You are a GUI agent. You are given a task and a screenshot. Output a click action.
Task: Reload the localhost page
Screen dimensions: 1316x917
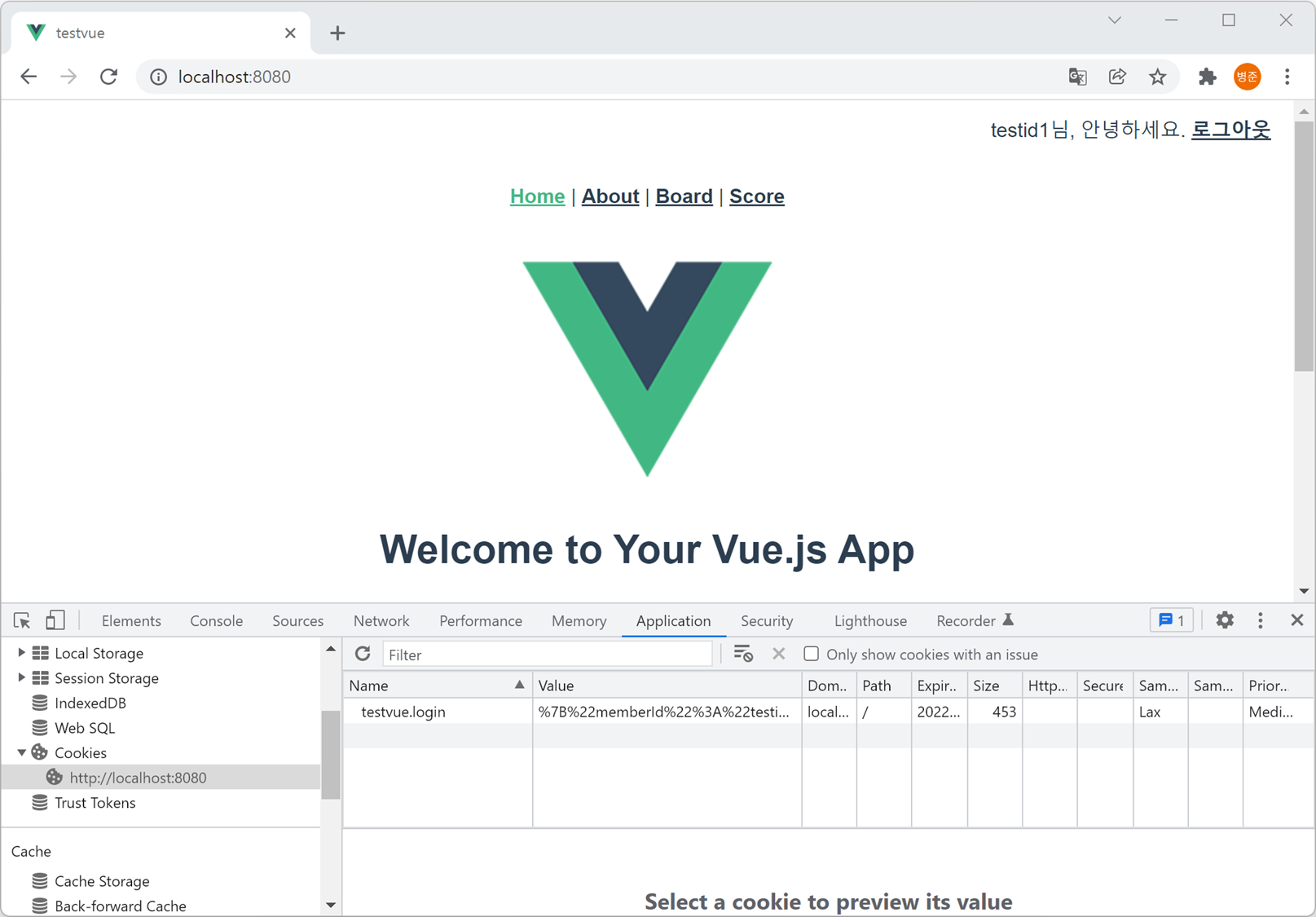coord(108,77)
